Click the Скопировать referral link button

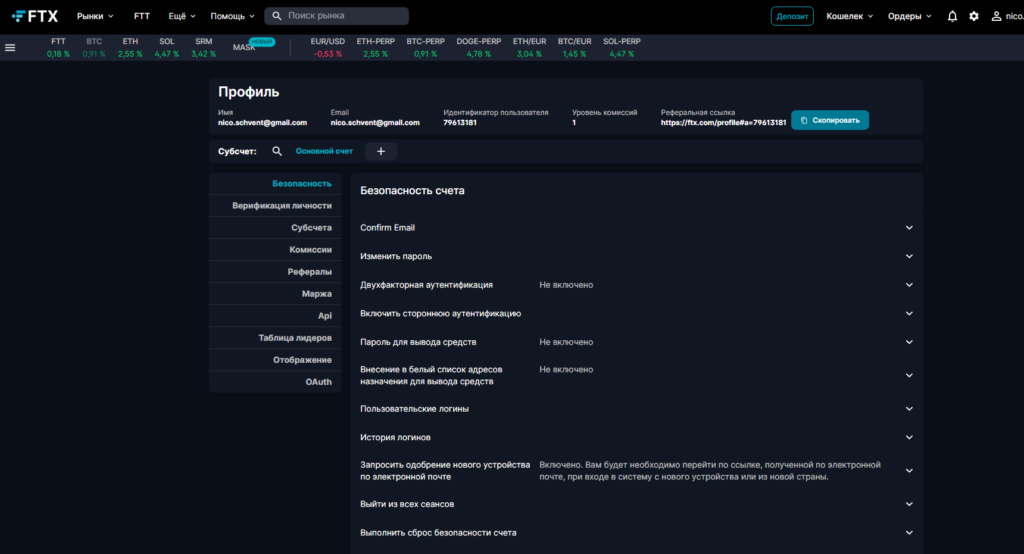pos(830,120)
